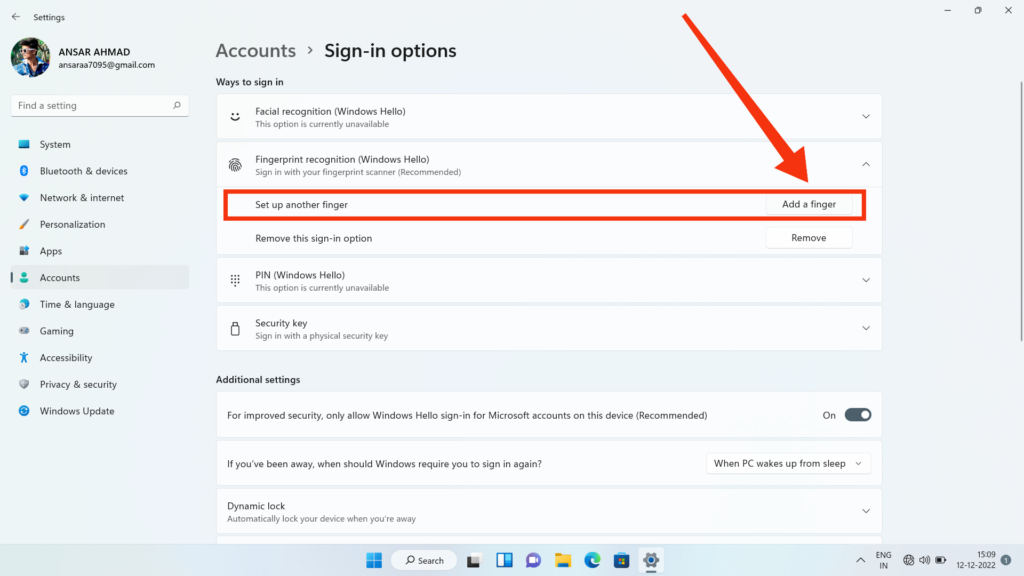Expand the Facial recognition option
Screen dimensions: 1024x576
[866, 116]
